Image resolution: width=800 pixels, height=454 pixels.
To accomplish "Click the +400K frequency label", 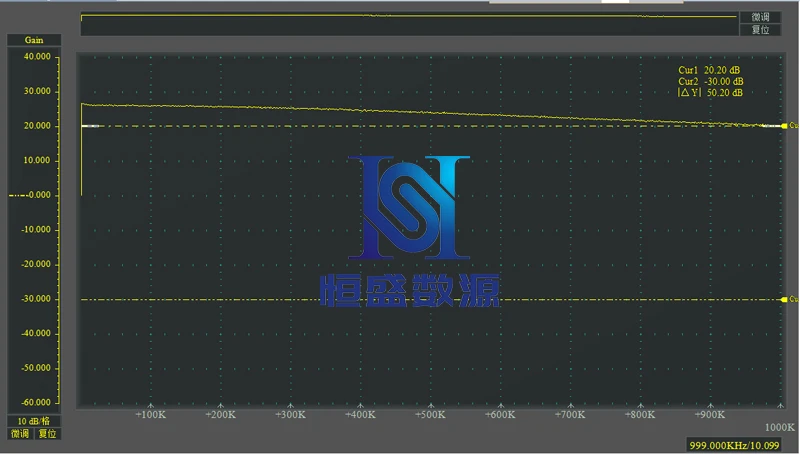I will pyautogui.click(x=360, y=415).
